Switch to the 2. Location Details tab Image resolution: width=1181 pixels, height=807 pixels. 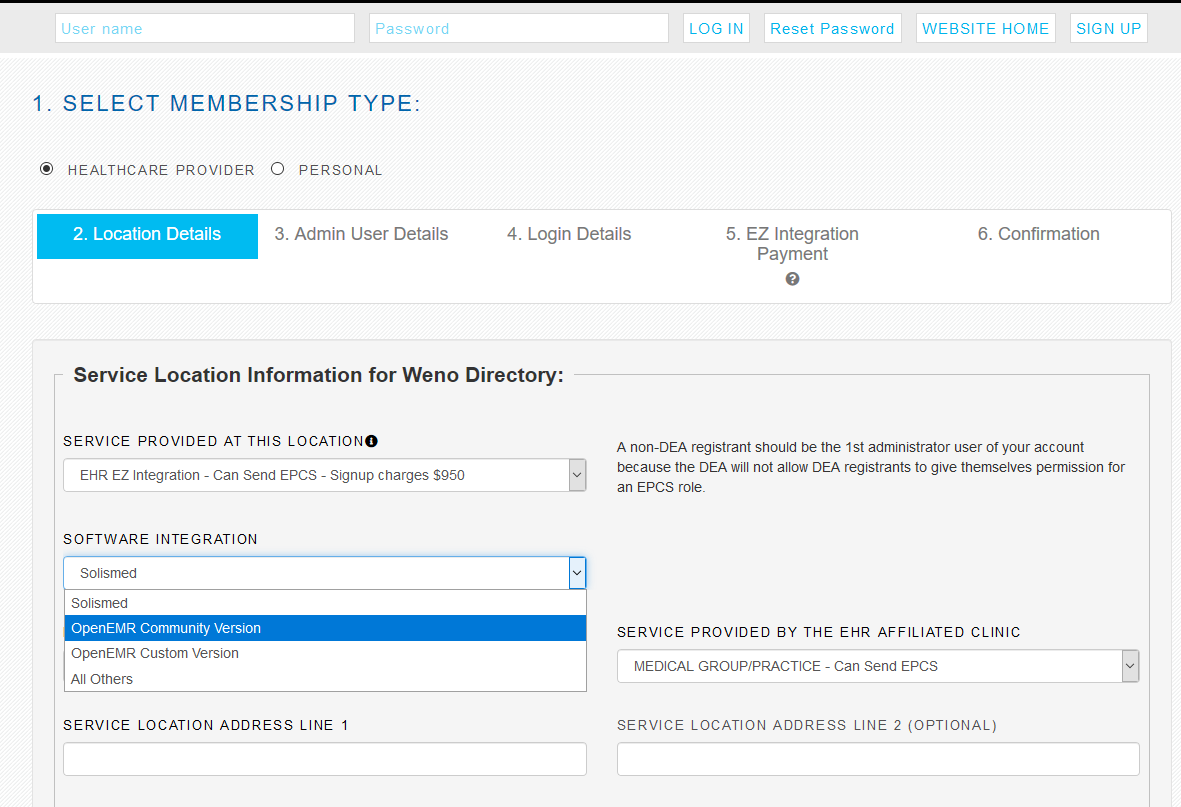(x=148, y=236)
